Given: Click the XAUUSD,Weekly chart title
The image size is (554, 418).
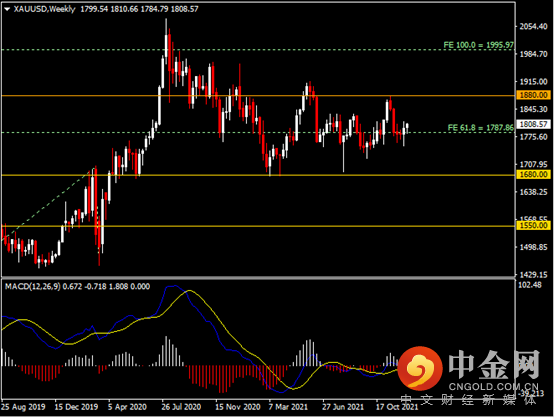Looking at the screenshot, I should coord(44,9).
